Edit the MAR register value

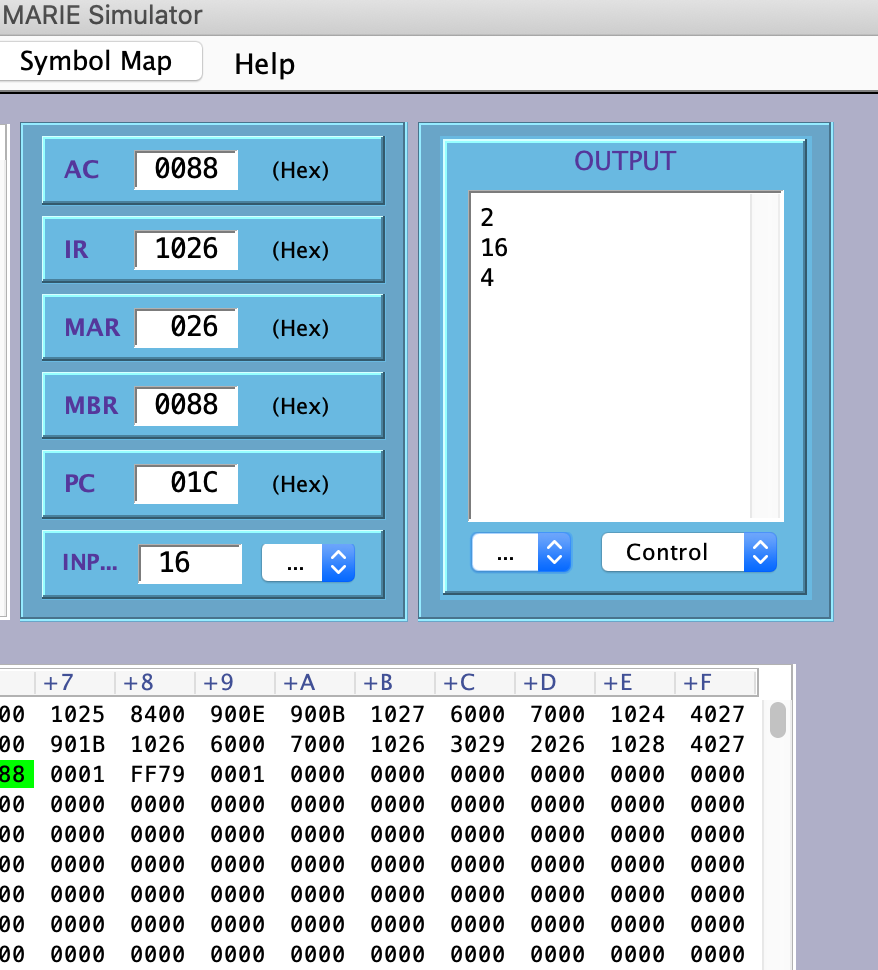click(186, 327)
